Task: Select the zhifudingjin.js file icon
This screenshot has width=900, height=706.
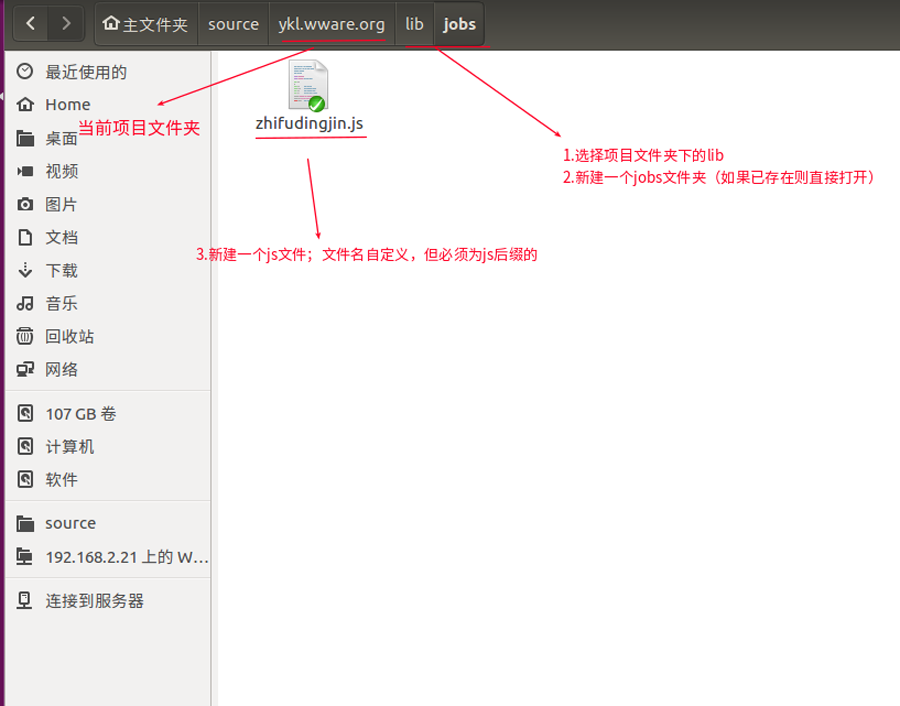Action: tap(308, 85)
